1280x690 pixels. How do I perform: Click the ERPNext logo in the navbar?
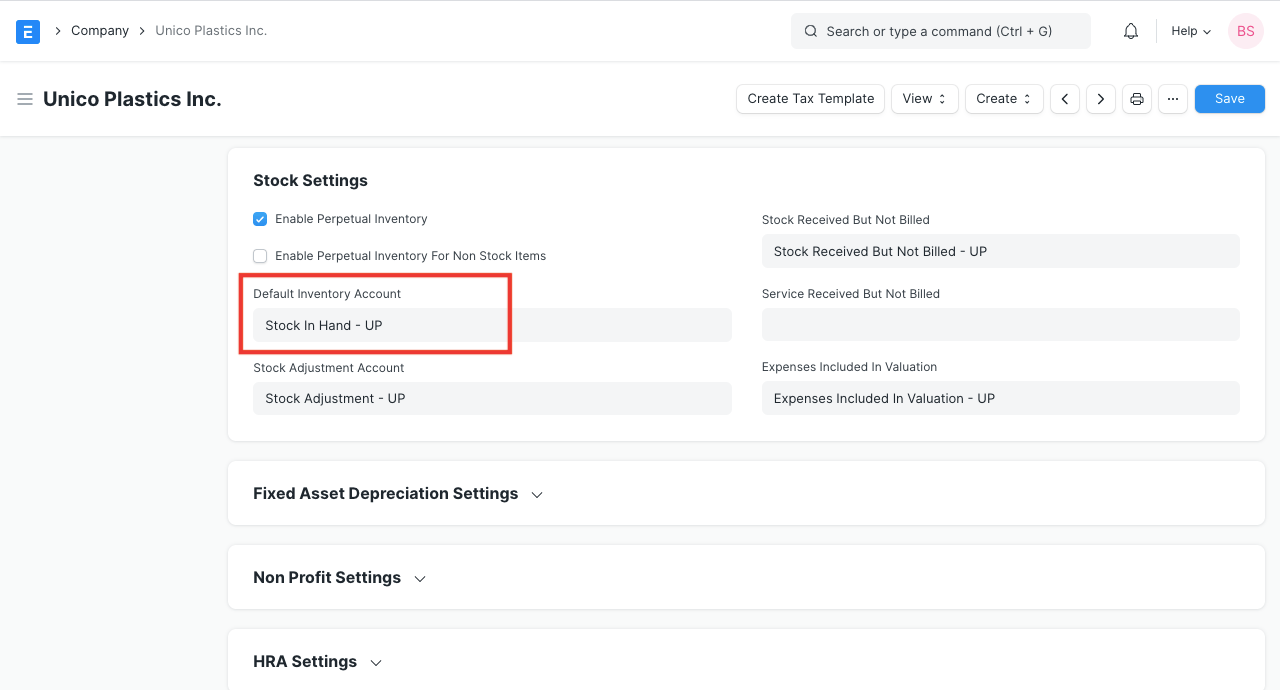(27, 31)
